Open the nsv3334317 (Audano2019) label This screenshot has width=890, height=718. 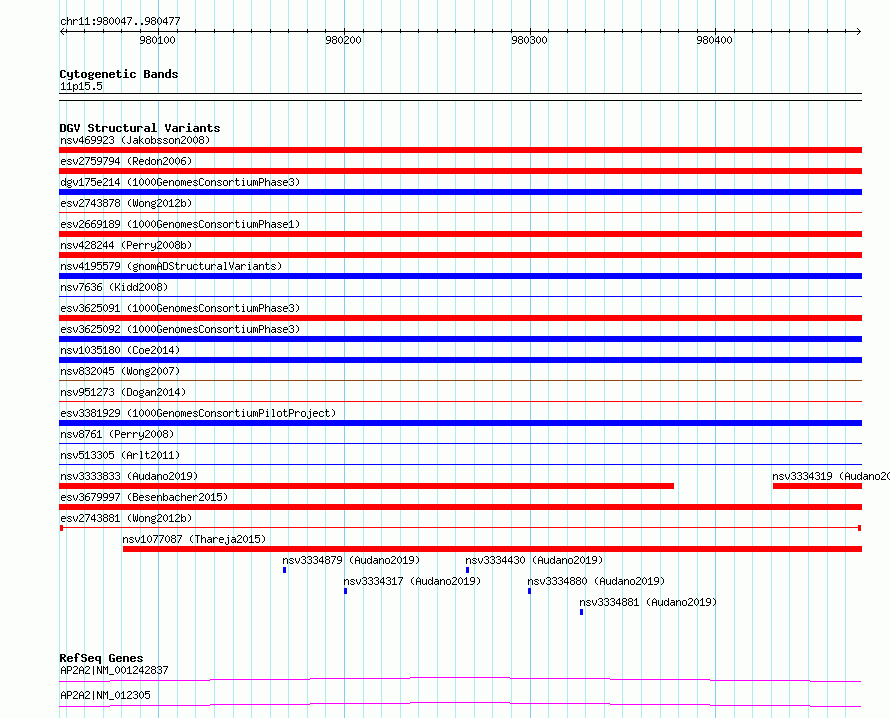(412, 581)
